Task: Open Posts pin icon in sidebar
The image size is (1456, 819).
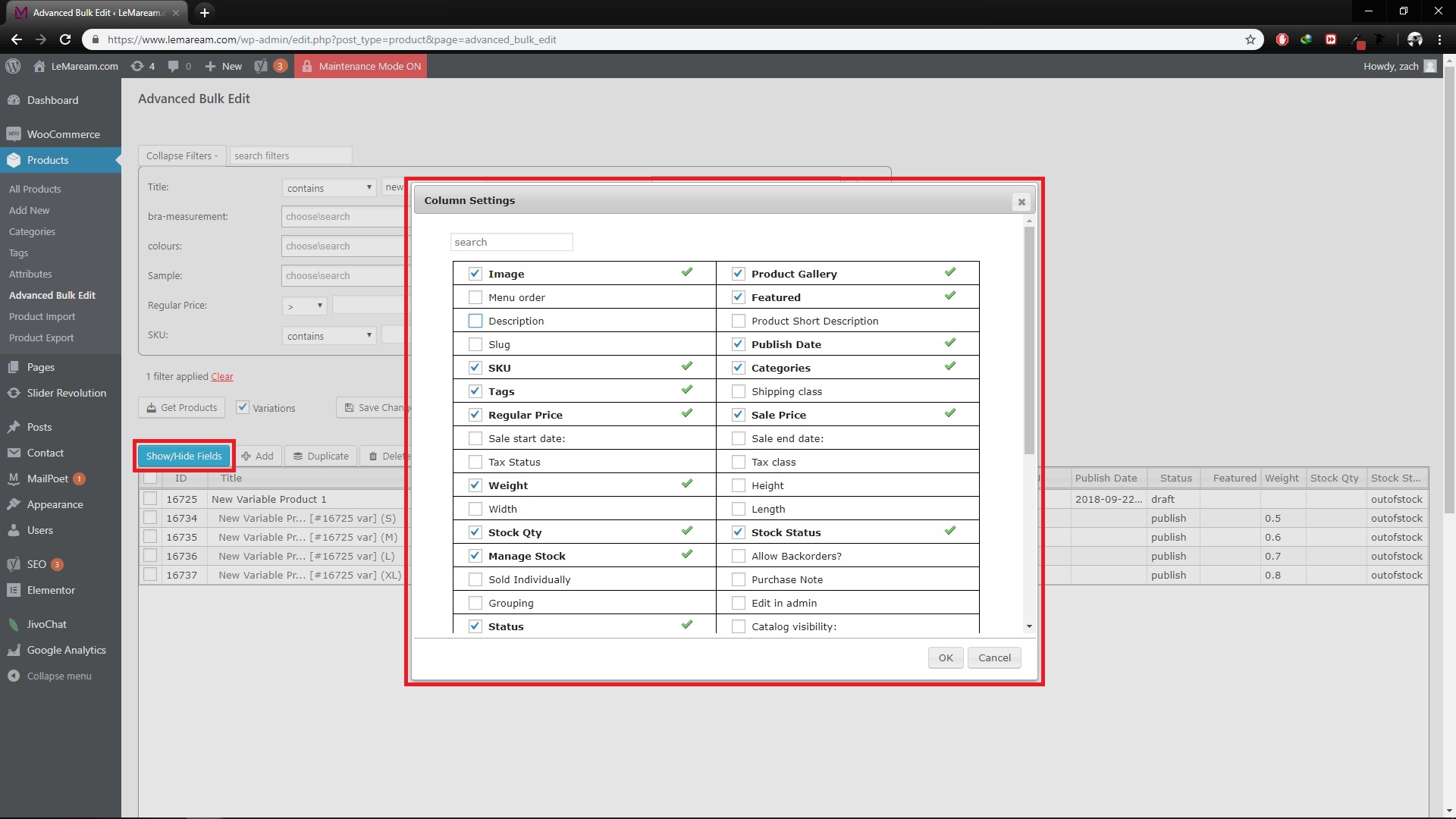Action: click(14, 427)
